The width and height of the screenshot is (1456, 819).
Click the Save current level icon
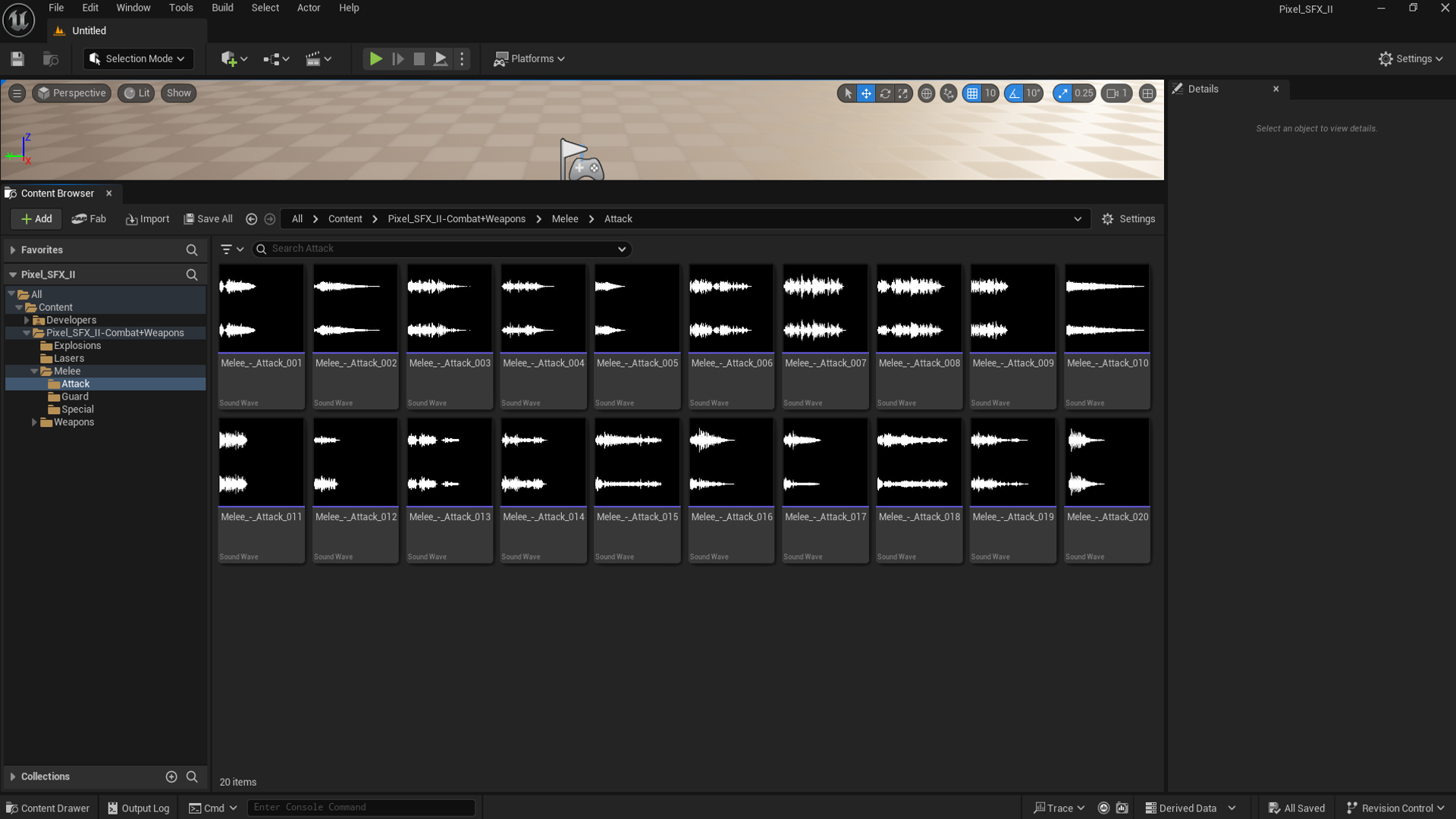tap(17, 59)
